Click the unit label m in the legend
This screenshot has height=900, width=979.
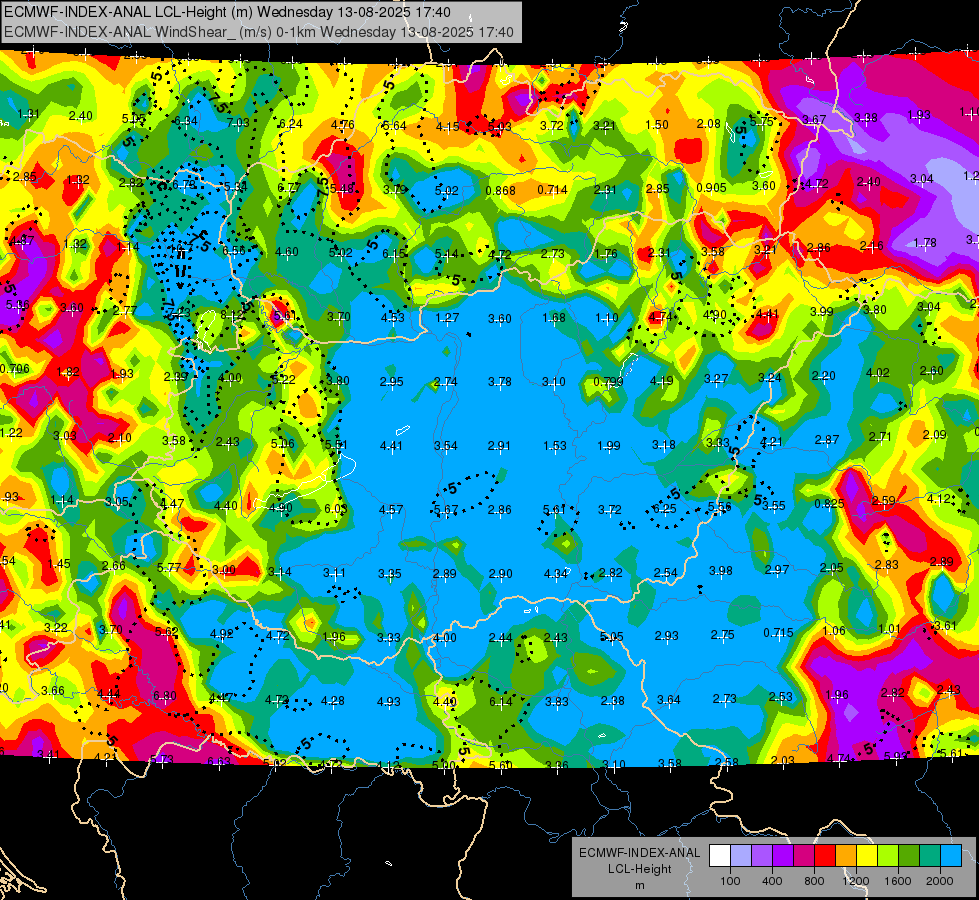click(x=639, y=885)
